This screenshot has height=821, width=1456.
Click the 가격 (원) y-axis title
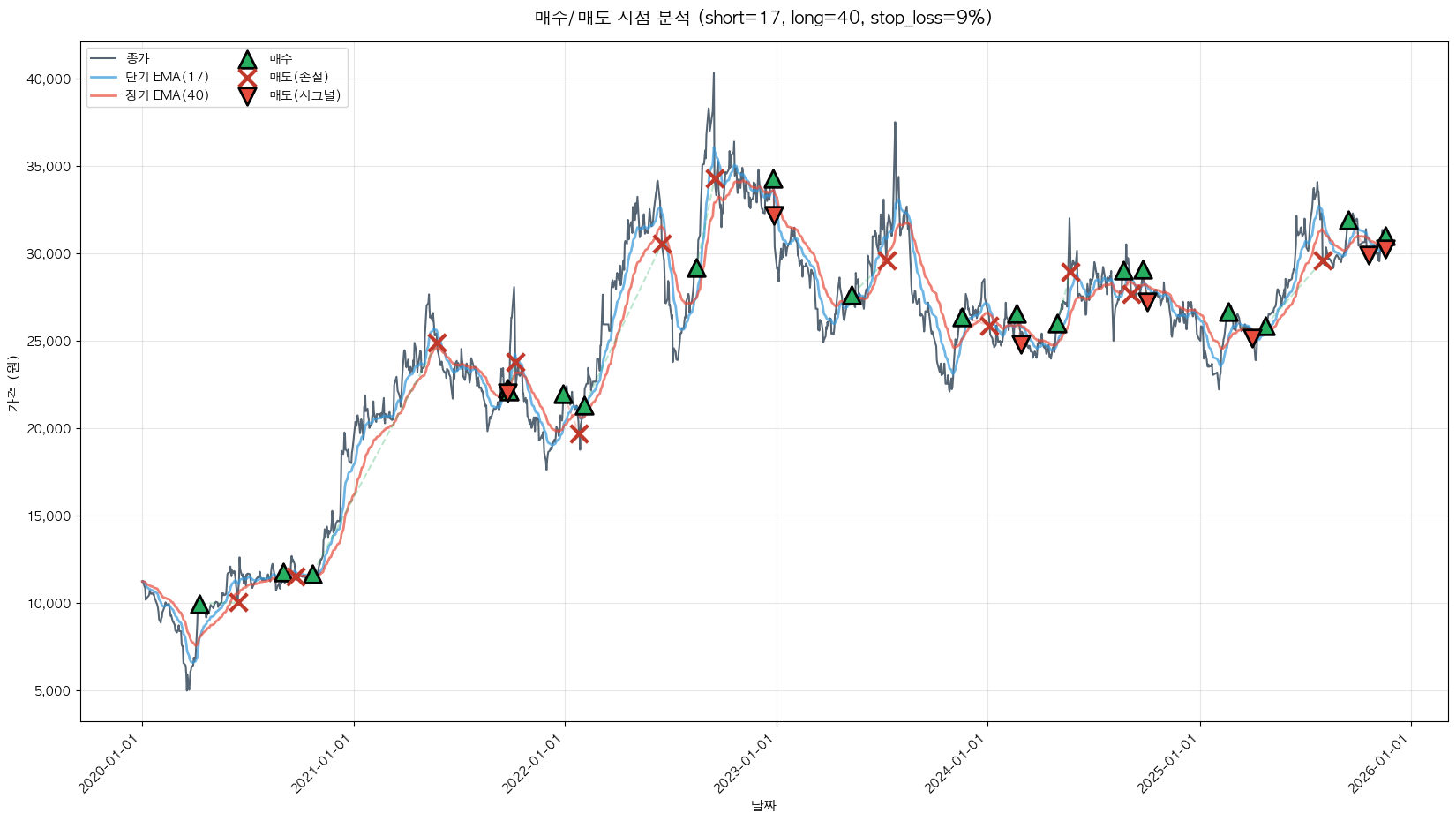tap(12, 382)
